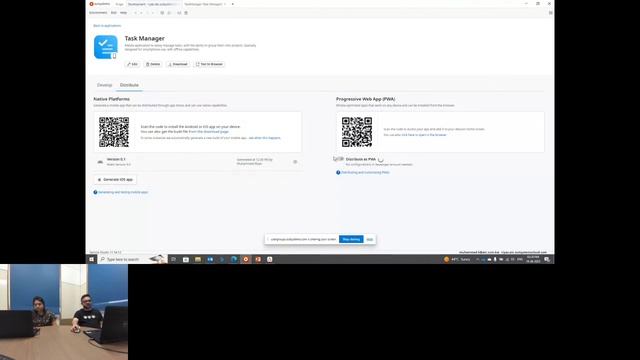640x360 pixels.
Task: Open the 'see when this happens' link
Action: 264,138
